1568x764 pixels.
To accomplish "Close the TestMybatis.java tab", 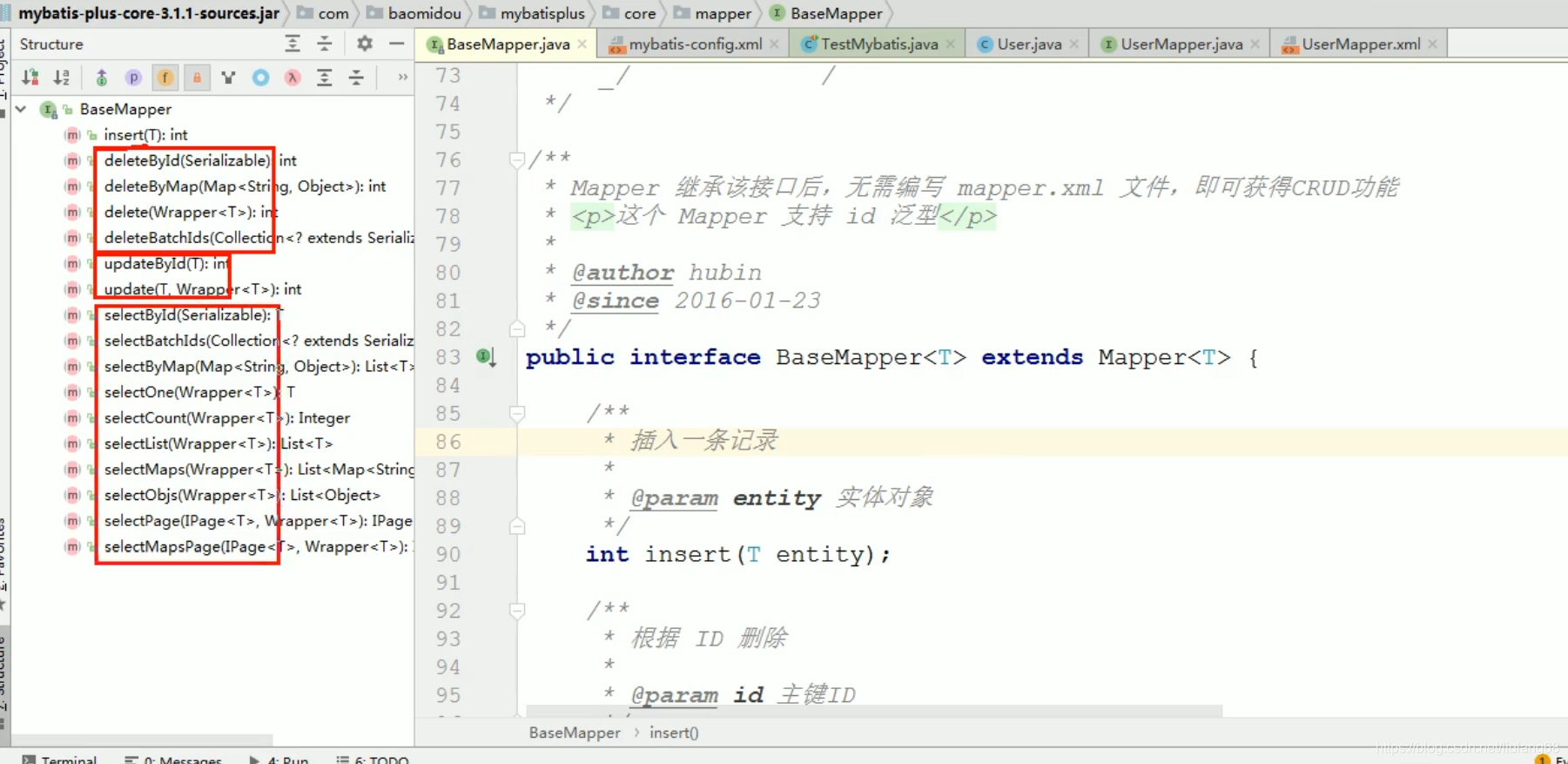I will 950,44.
